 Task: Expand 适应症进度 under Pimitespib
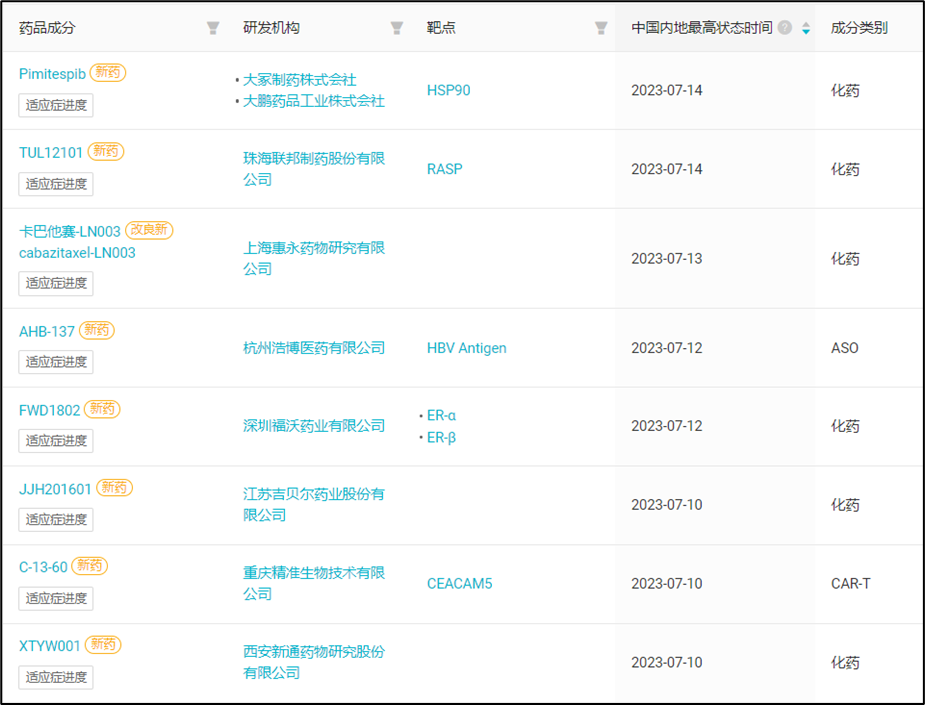pyautogui.click(x=56, y=105)
